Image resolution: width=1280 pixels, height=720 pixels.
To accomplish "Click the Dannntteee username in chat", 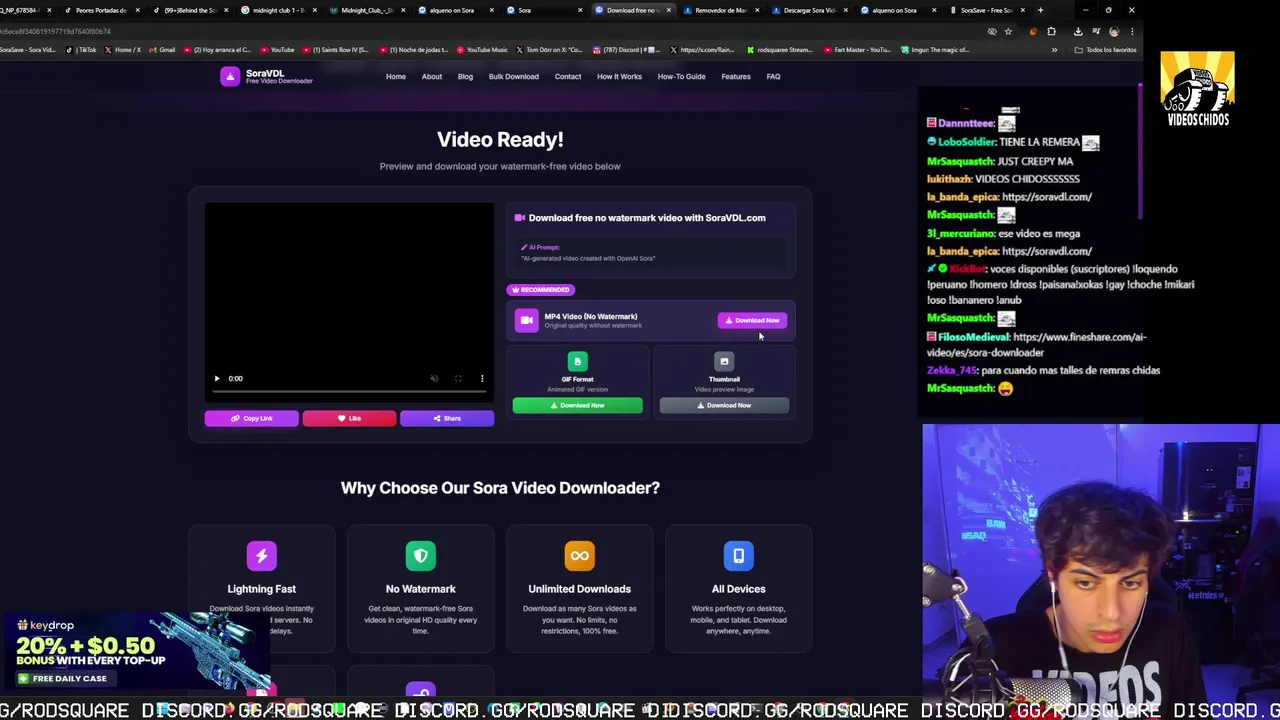I will pyautogui.click(x=966, y=123).
